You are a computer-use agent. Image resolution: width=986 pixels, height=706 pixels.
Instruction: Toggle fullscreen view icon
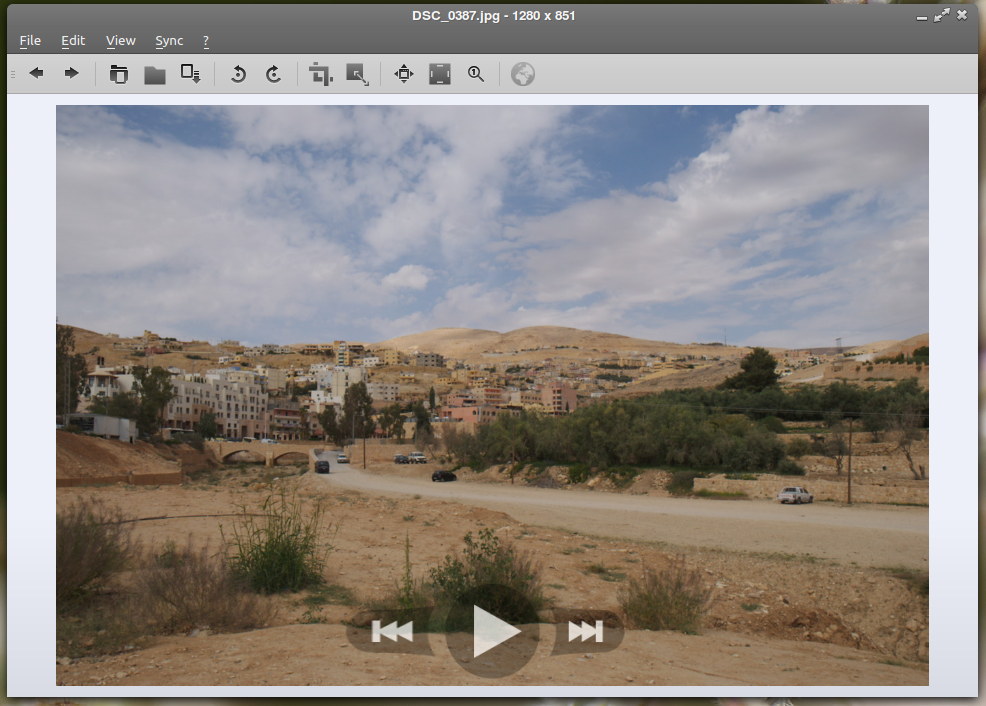click(x=440, y=74)
